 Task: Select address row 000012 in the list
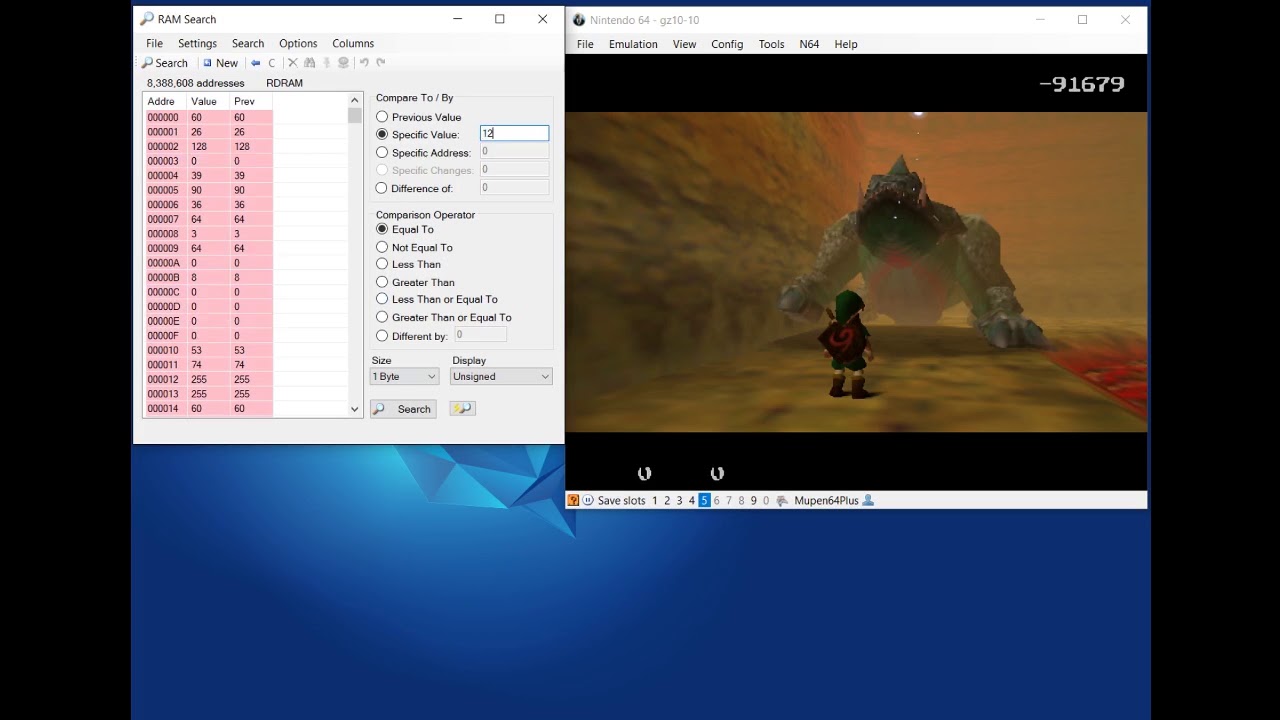(x=209, y=379)
